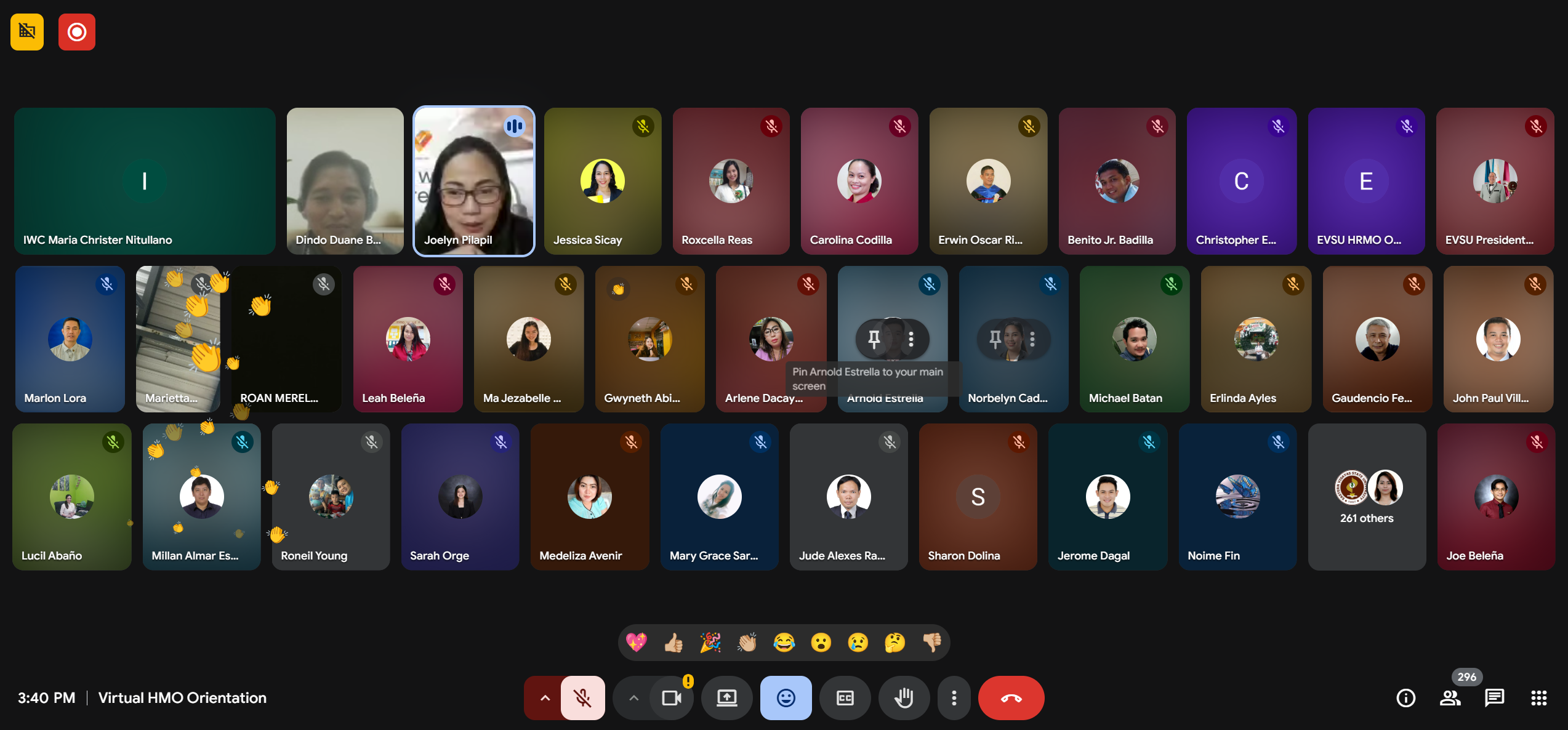Open more options on Norbelyn's tile
This screenshot has height=730, width=1568.
point(1032,339)
